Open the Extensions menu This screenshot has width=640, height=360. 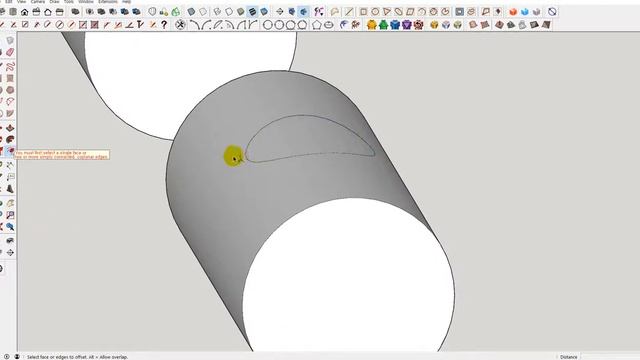pyautogui.click(x=108, y=2)
